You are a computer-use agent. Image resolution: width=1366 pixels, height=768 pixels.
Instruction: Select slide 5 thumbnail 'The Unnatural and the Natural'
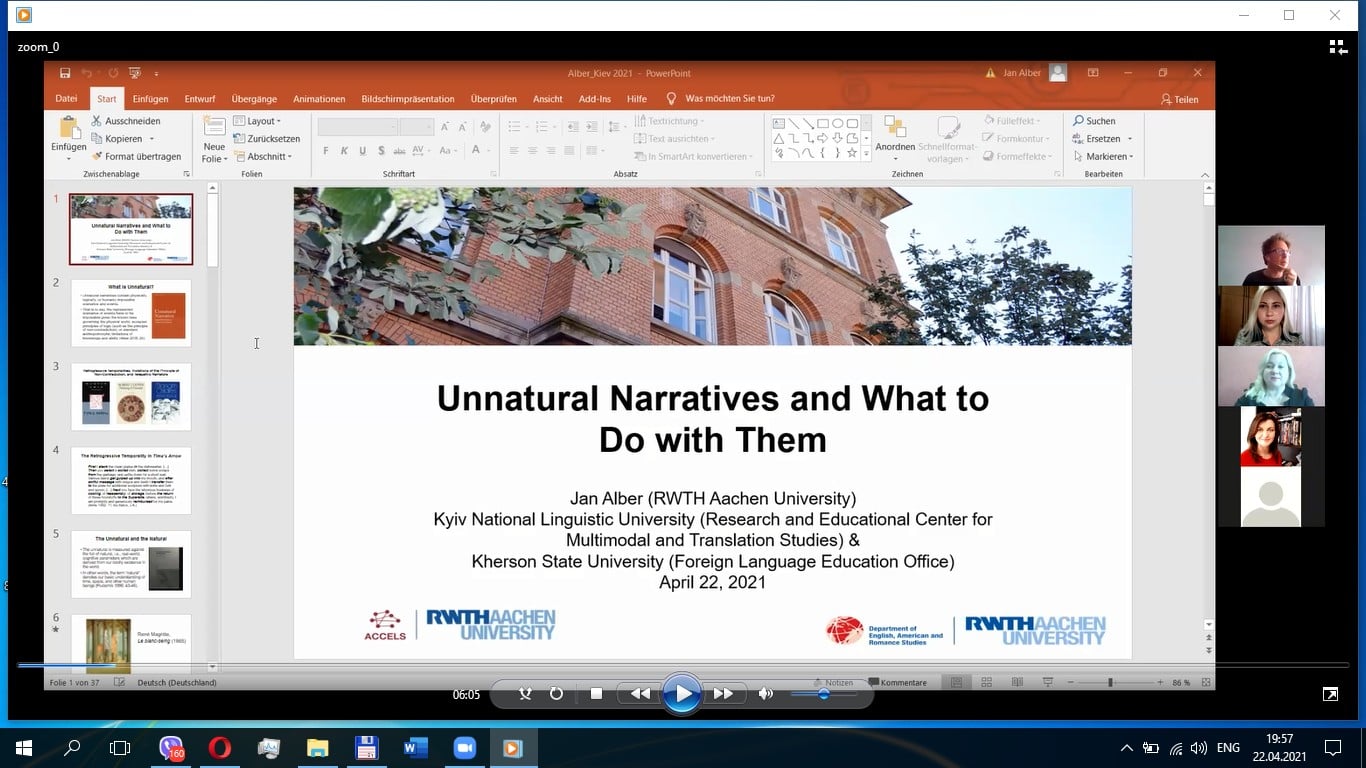[131, 564]
